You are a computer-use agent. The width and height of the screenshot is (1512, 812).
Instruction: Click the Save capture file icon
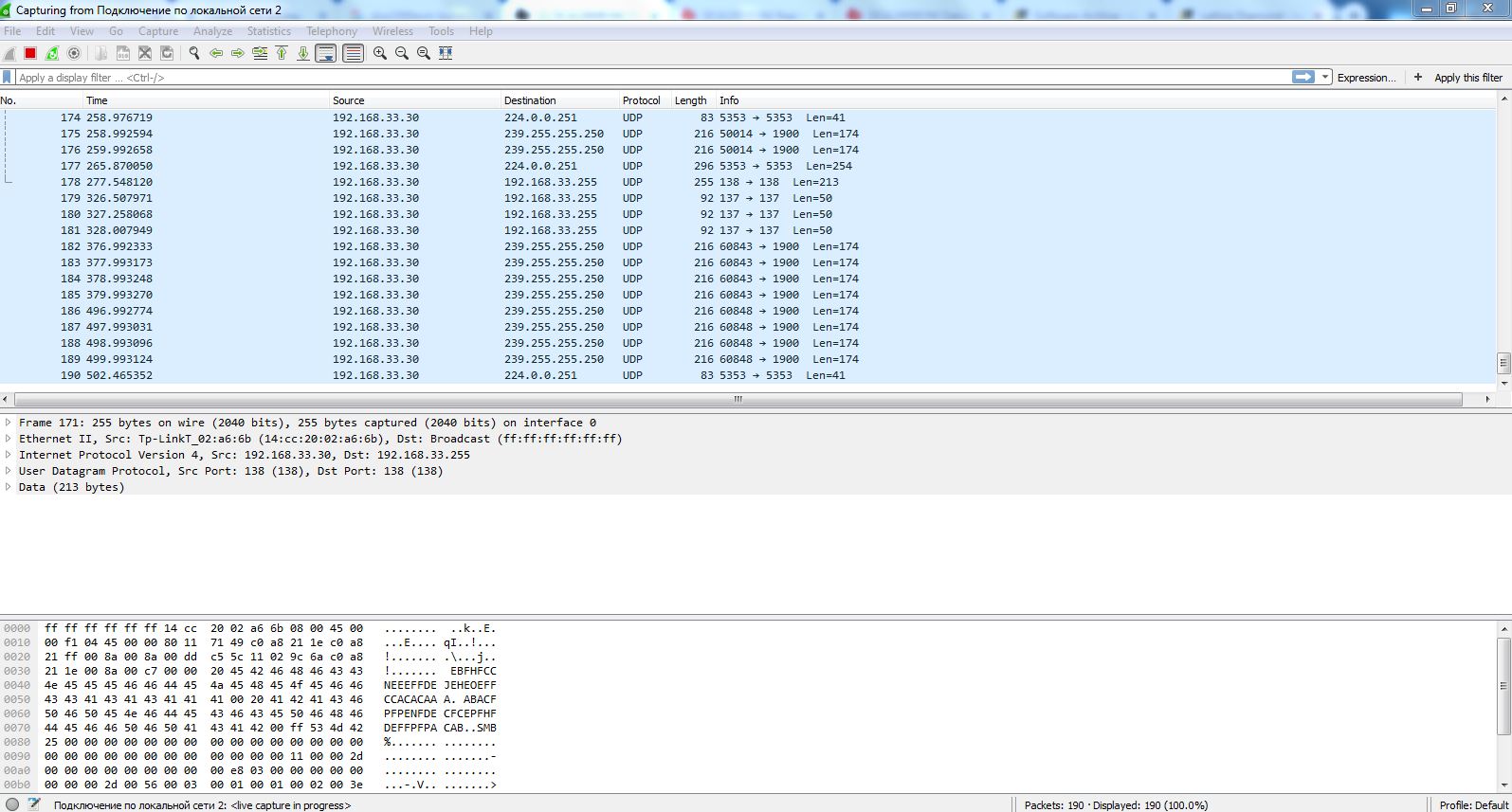123,53
